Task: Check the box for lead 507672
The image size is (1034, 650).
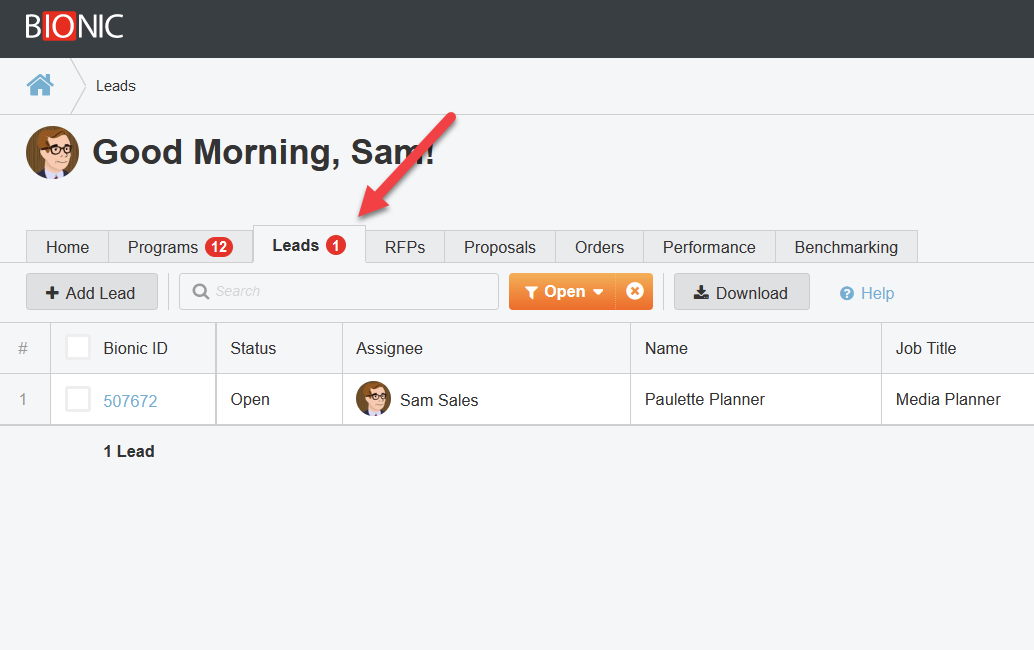Action: 78,399
